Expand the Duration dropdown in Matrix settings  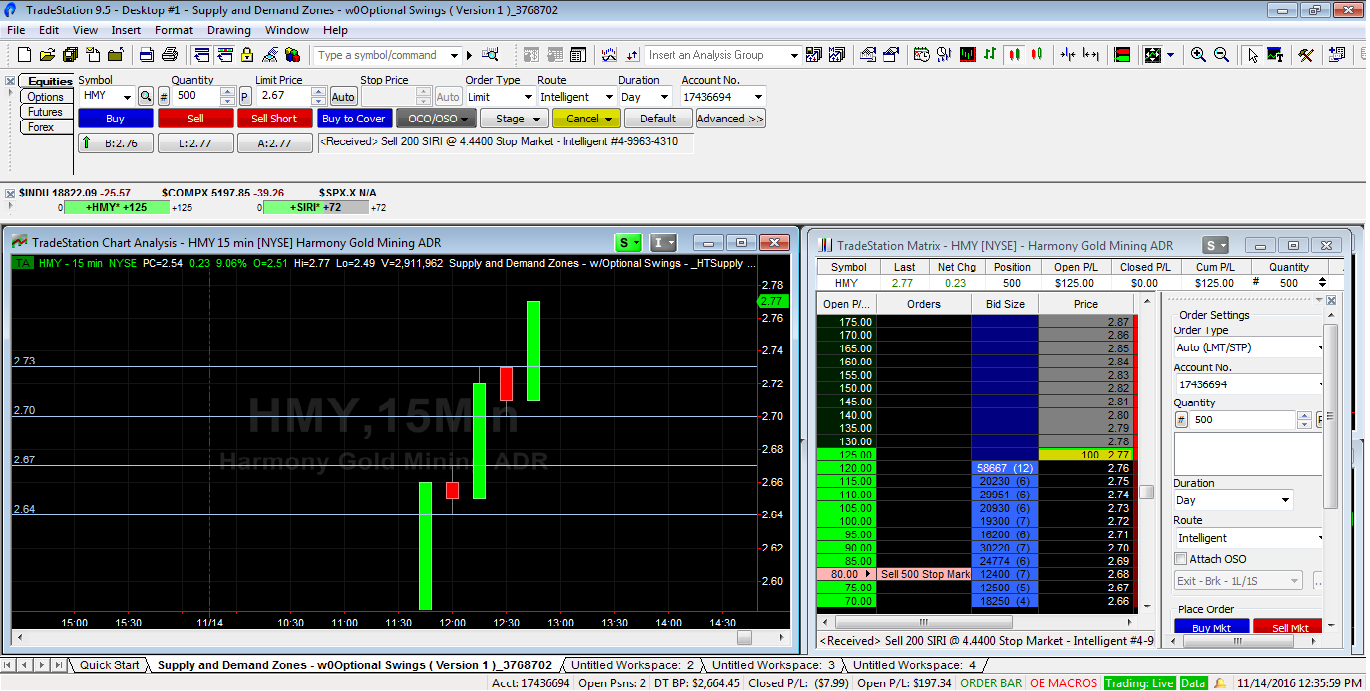click(x=1232, y=500)
